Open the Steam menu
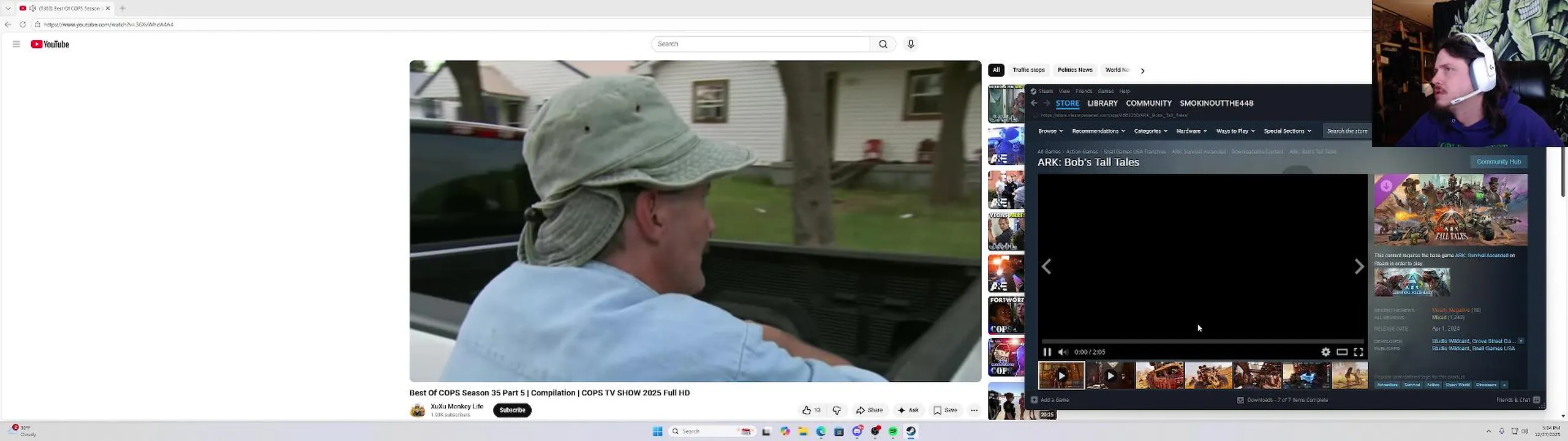This screenshot has height=441, width=1568. pos(1042,91)
